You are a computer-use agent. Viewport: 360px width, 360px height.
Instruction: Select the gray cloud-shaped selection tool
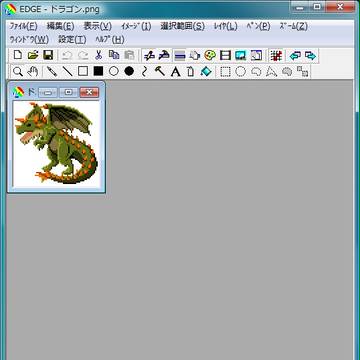click(x=287, y=71)
